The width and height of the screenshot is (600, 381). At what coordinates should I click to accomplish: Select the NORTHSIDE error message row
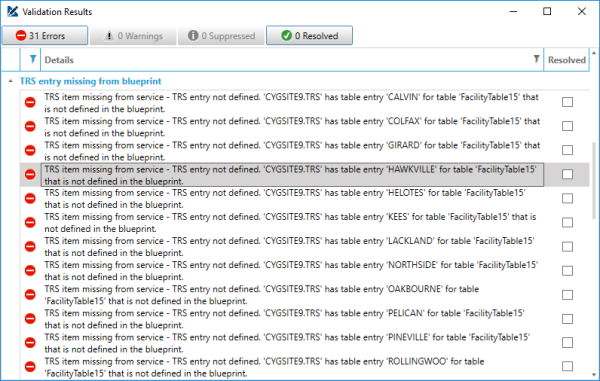click(x=291, y=271)
